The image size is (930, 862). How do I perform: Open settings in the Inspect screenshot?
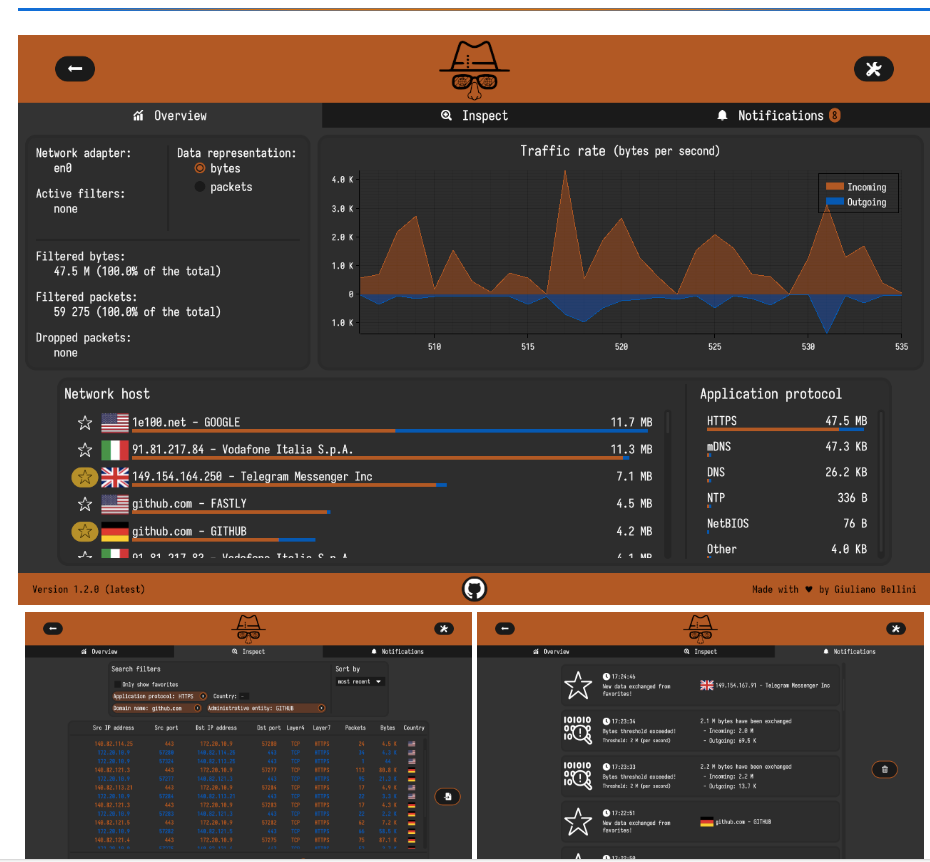(444, 628)
